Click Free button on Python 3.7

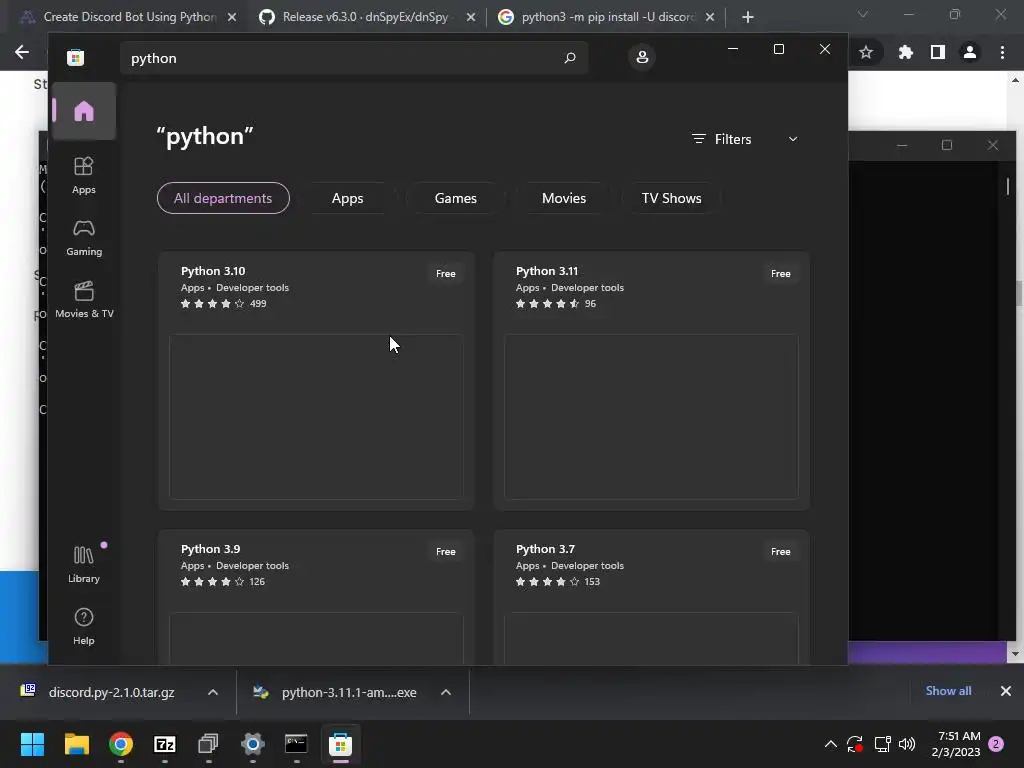(x=780, y=552)
